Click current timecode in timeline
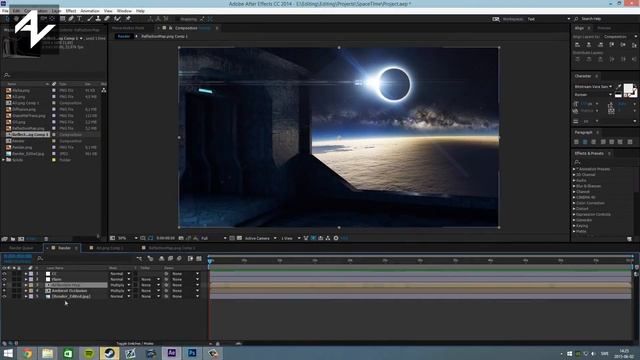The image size is (640, 360). 18,256
